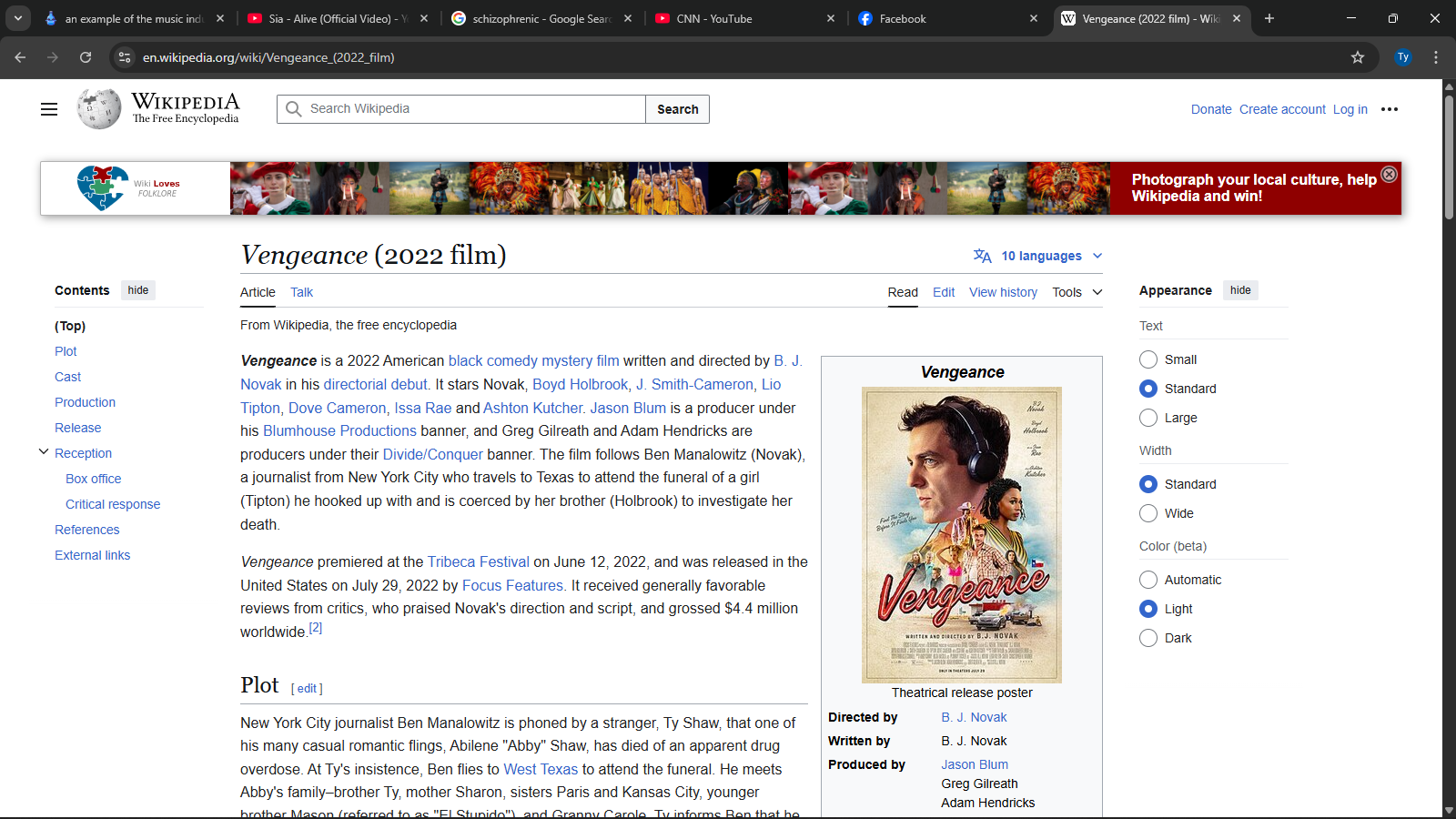Image resolution: width=1456 pixels, height=819 pixels.
Task: Select Automatic color mode
Action: [x=1148, y=580]
